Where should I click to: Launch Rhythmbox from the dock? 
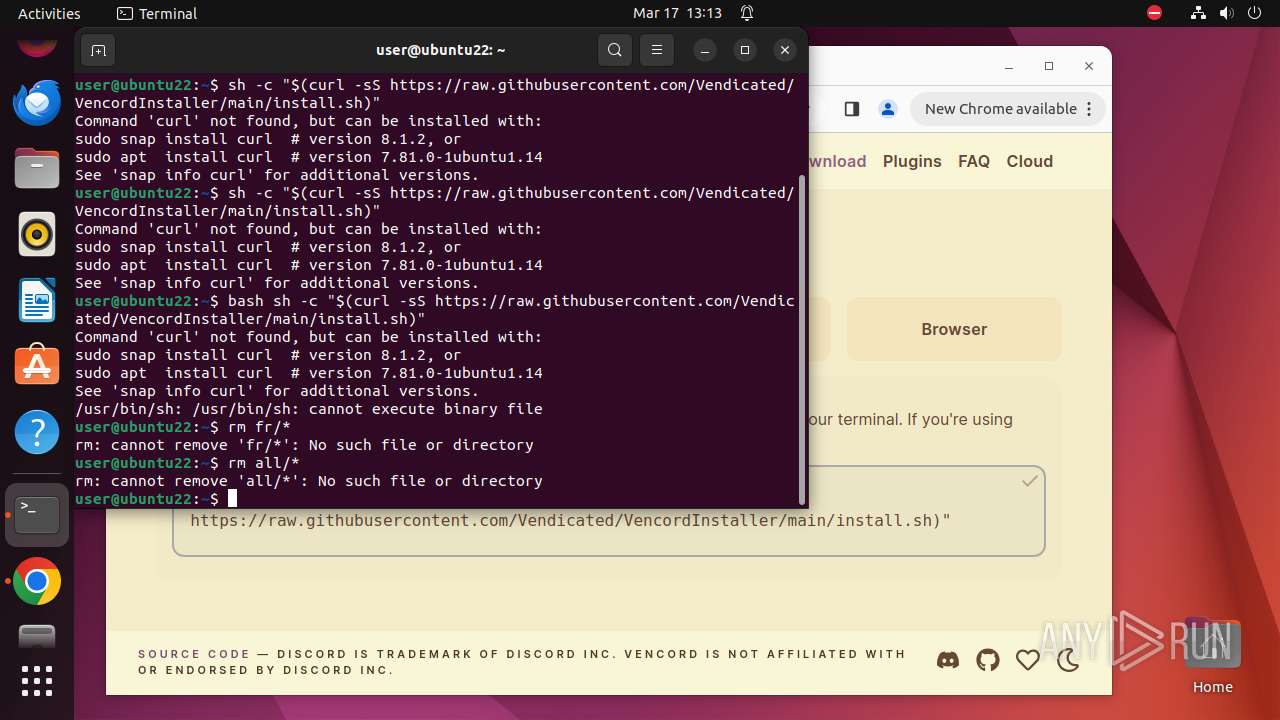pyautogui.click(x=37, y=234)
